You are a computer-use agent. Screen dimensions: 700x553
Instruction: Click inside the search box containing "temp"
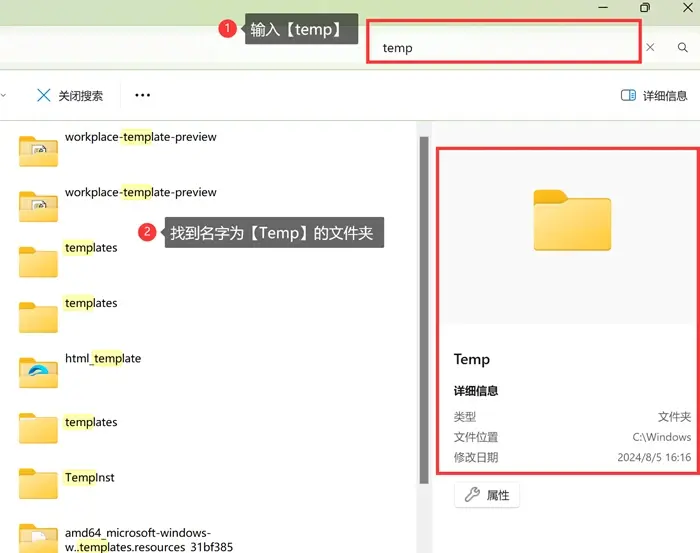pyautogui.click(x=500, y=47)
